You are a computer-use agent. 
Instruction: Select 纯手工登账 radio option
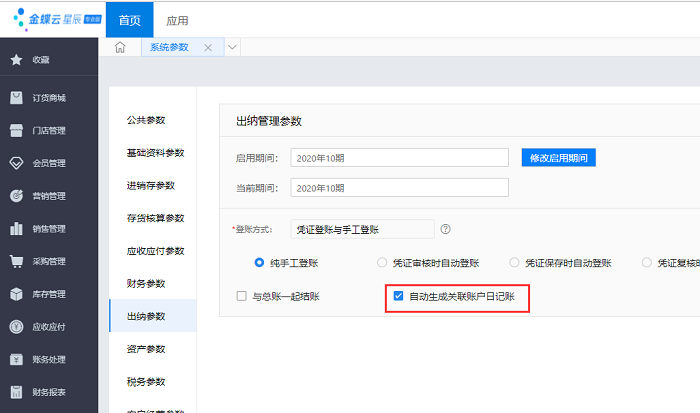click(x=260, y=263)
